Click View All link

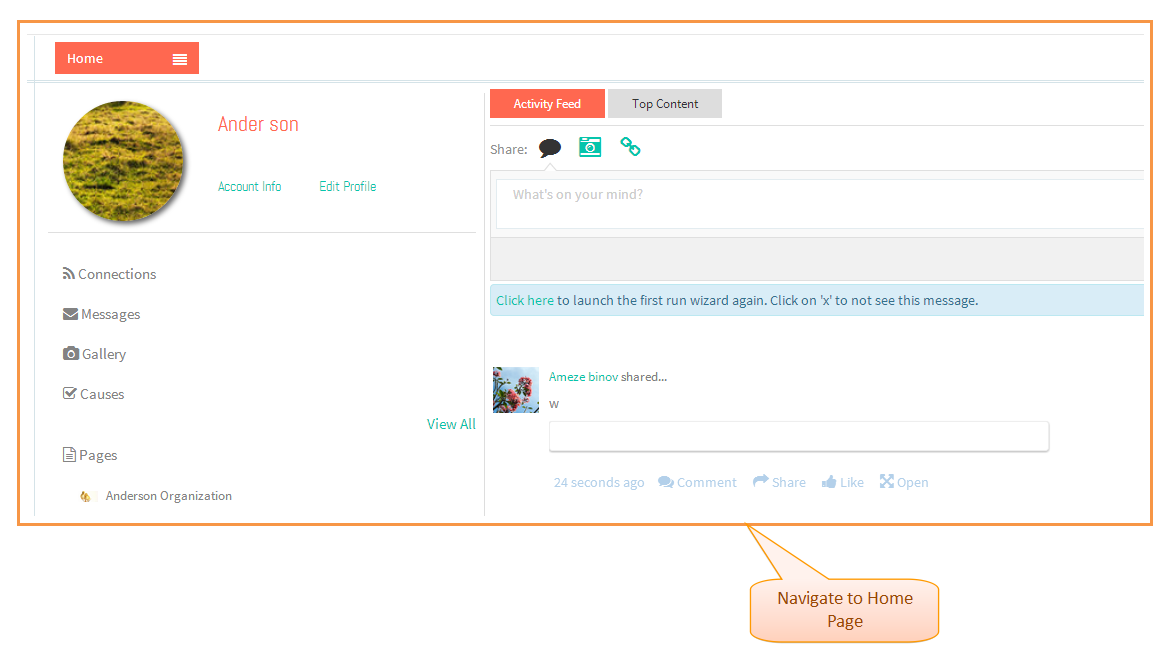pyautogui.click(x=451, y=424)
